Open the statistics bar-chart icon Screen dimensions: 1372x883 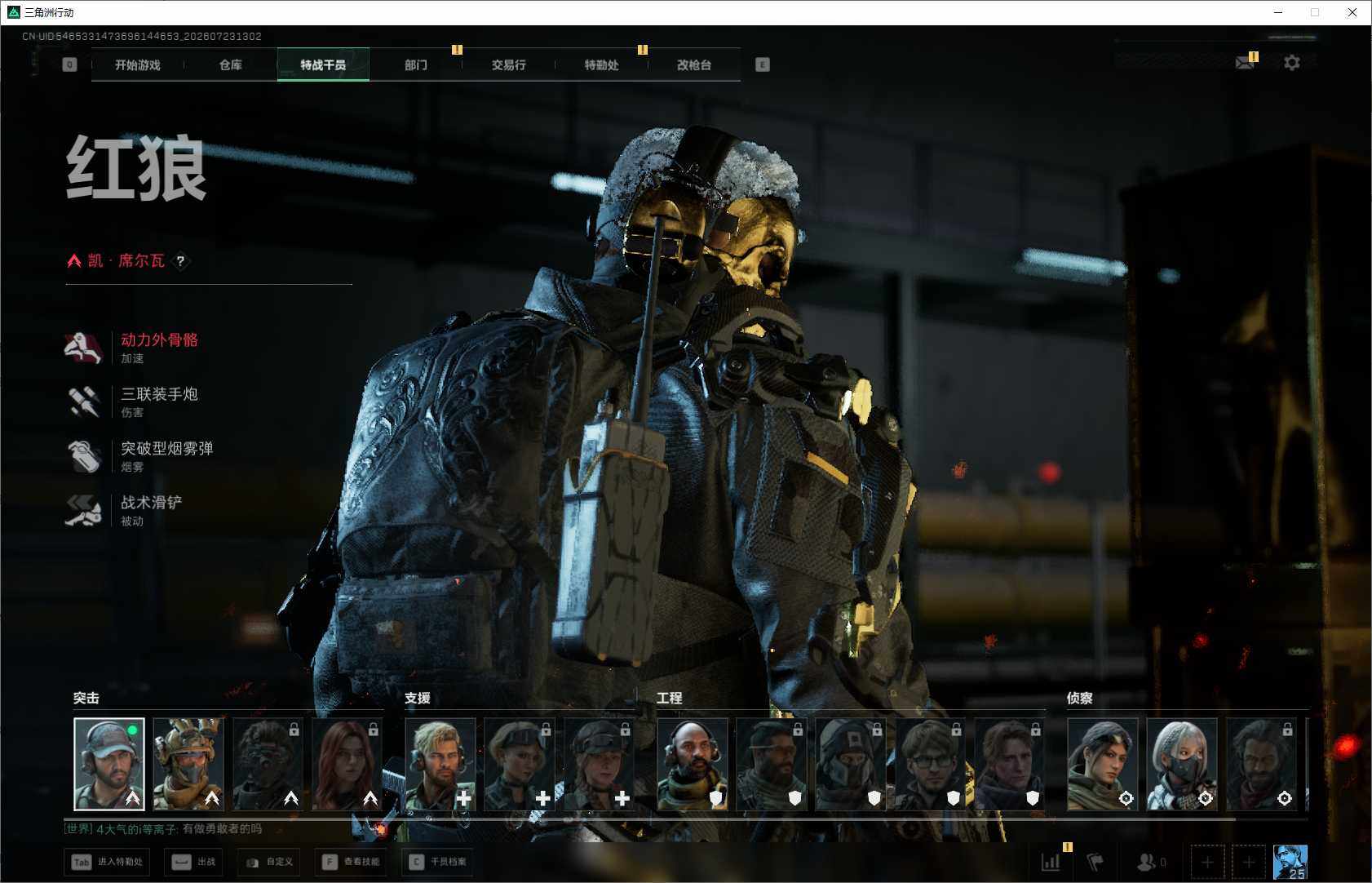point(1051,862)
